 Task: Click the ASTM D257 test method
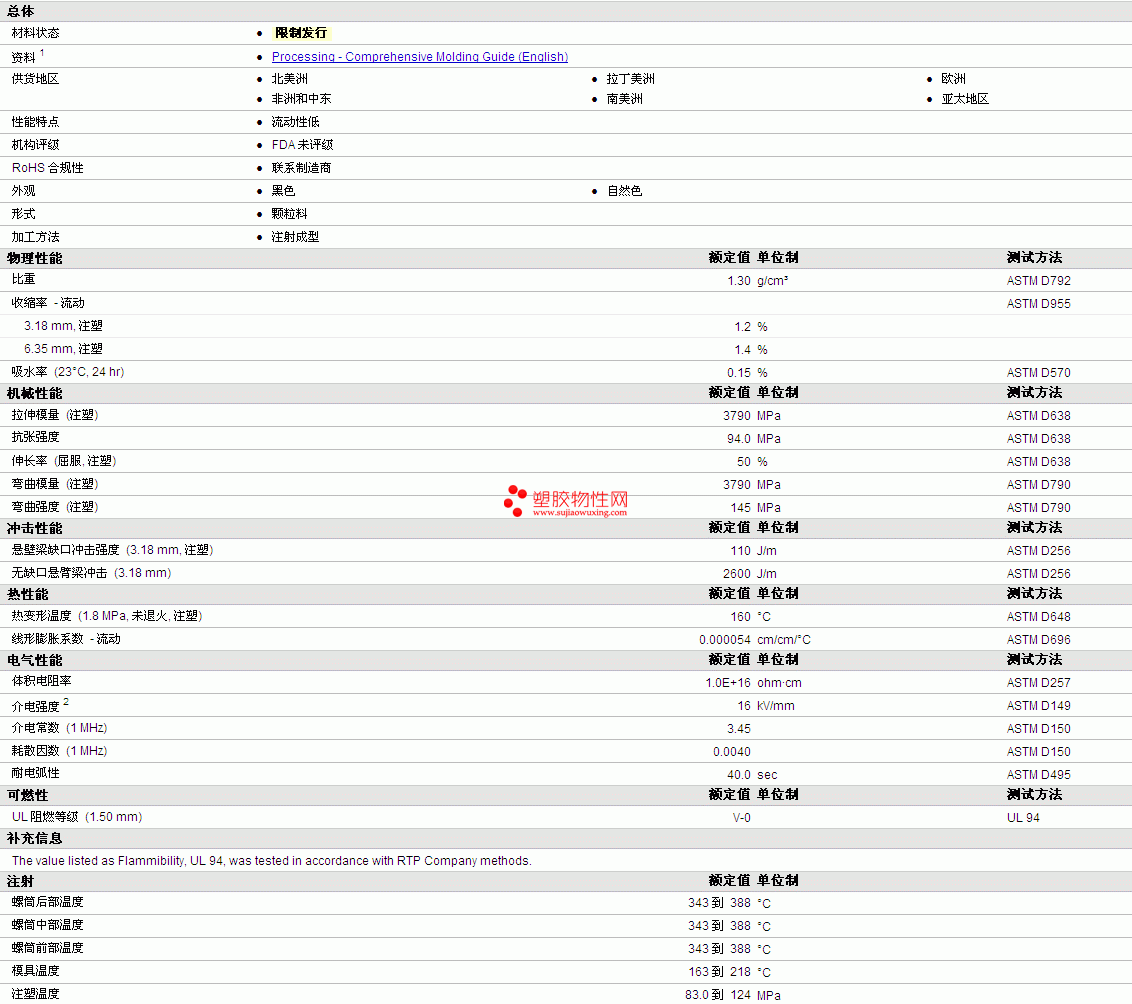1038,683
